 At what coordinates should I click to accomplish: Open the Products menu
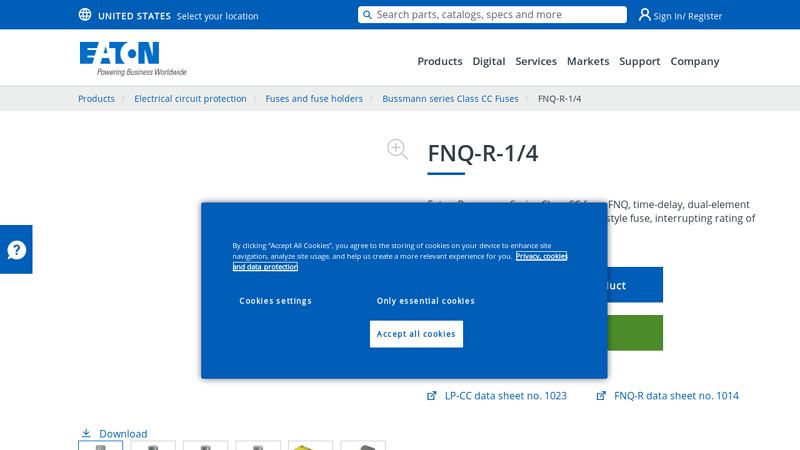point(439,61)
